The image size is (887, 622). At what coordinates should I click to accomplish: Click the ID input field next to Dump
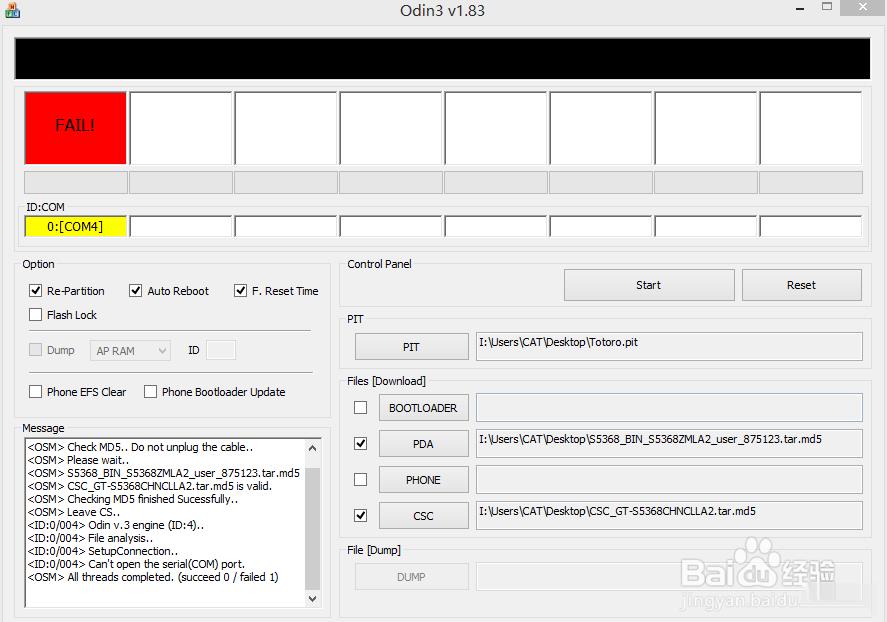pyautogui.click(x=221, y=350)
